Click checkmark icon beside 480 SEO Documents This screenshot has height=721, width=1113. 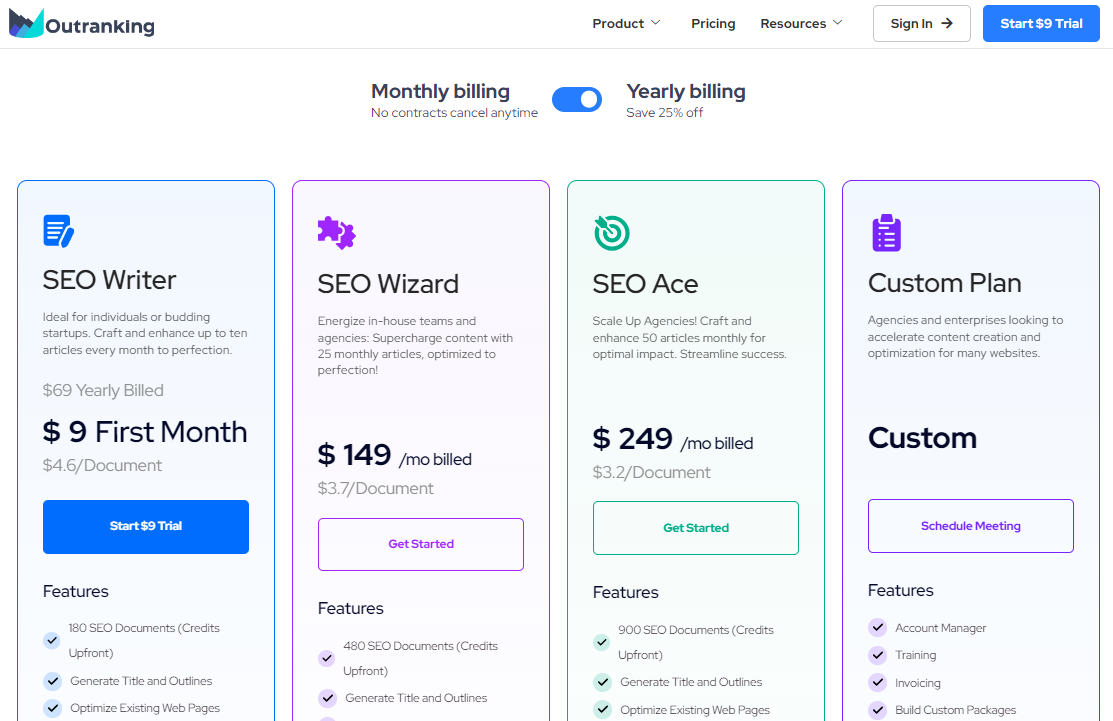click(327, 658)
